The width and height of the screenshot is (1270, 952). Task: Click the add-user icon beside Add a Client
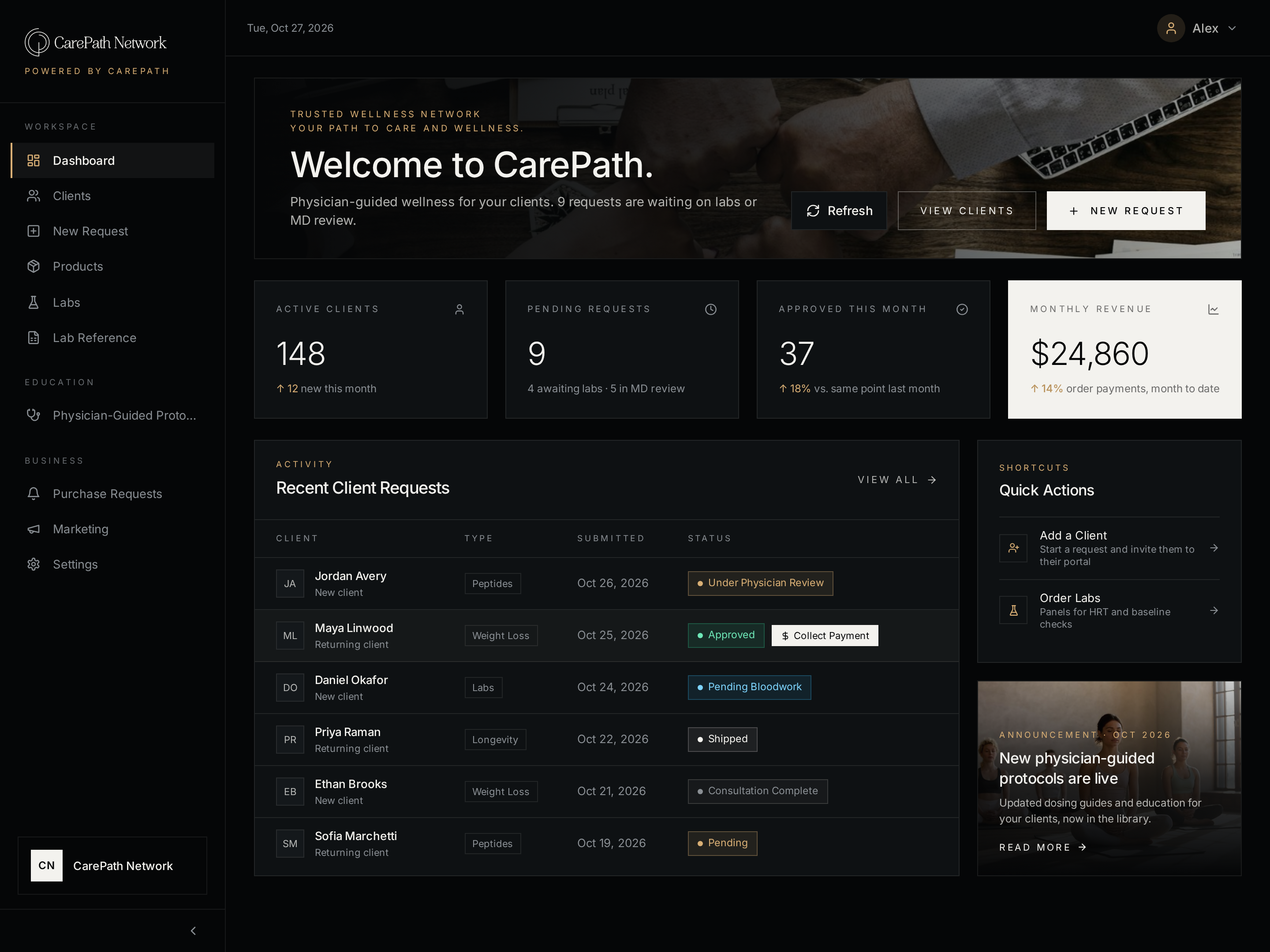coord(1013,548)
